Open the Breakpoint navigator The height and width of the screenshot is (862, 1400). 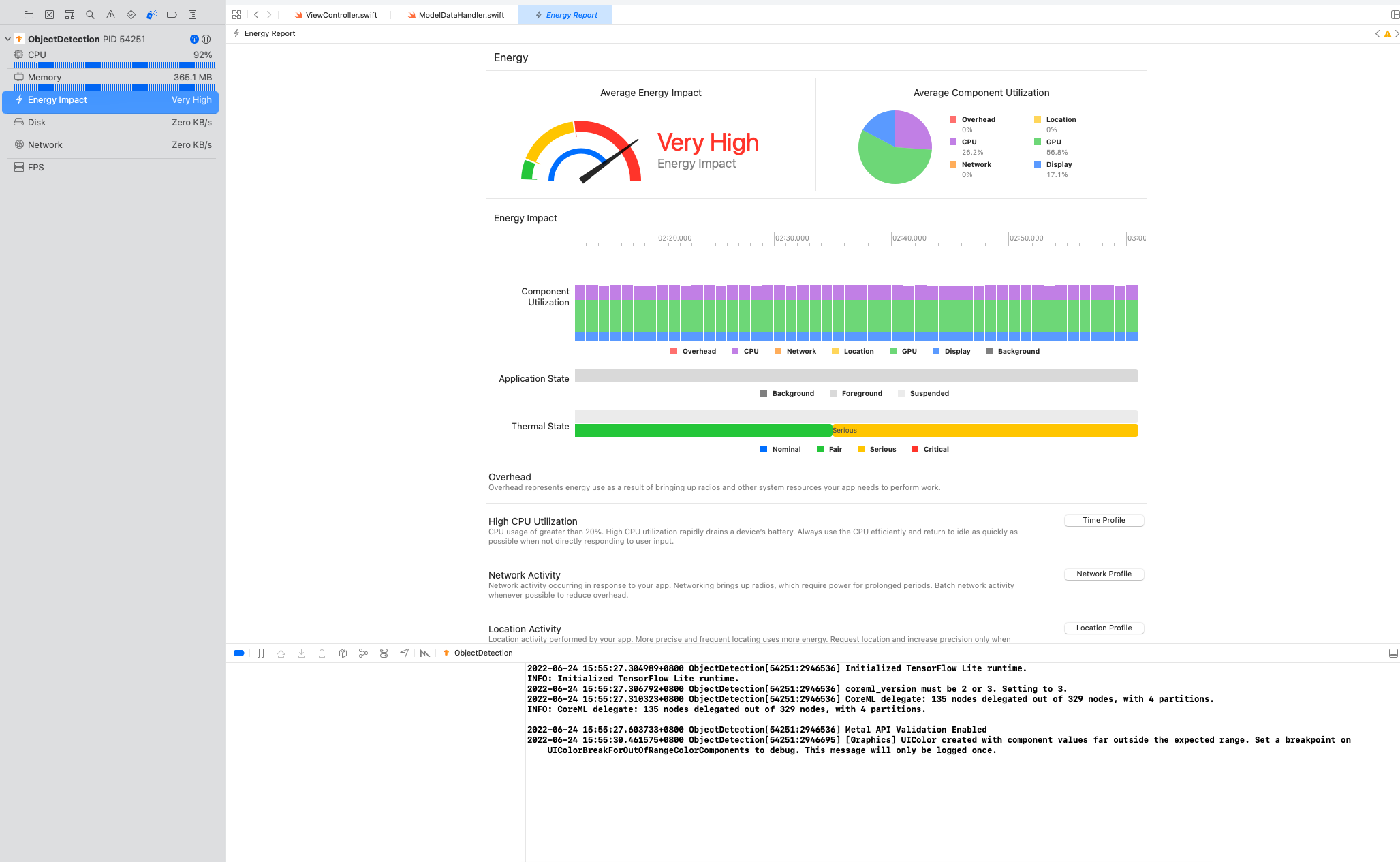172,14
